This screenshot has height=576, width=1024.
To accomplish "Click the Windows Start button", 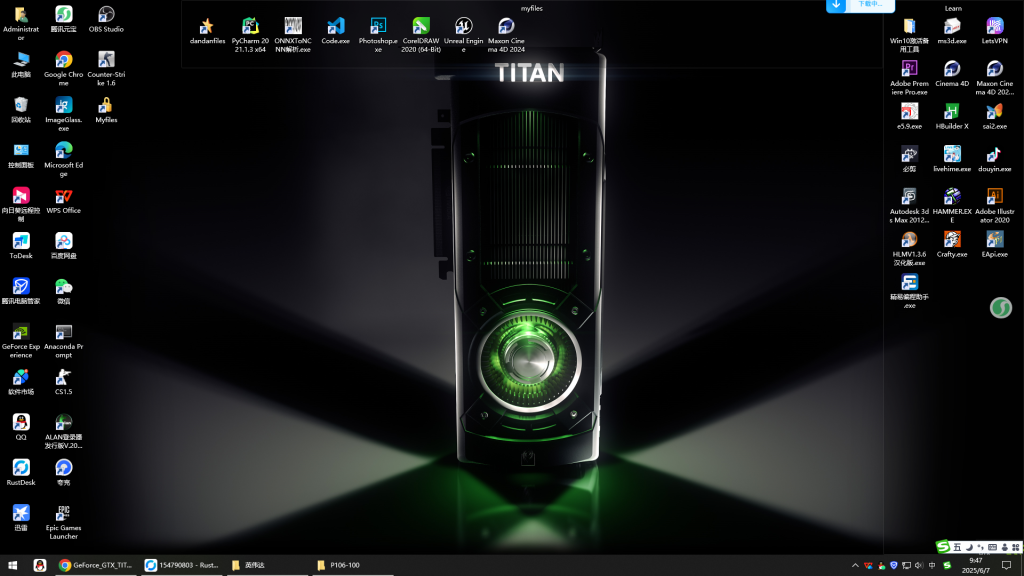I will pos(12,565).
